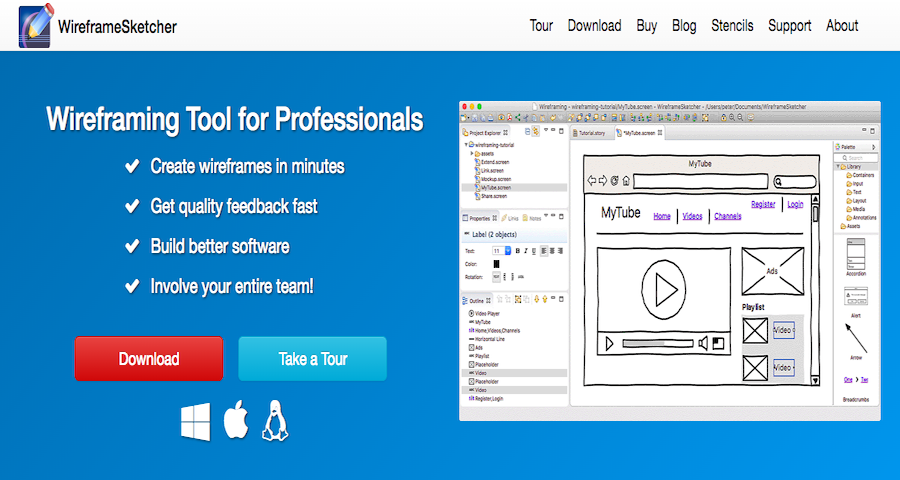Screen dimensions: 900x480
Task: Click the Channels link in the wireframe
Action: [727, 216]
